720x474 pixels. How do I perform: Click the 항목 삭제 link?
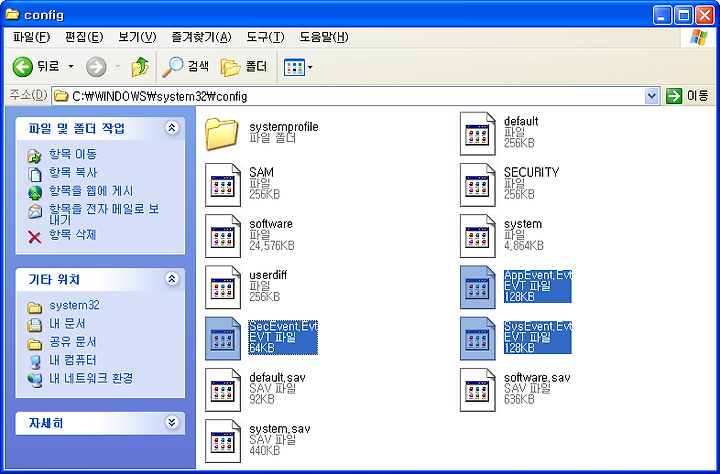click(x=73, y=235)
